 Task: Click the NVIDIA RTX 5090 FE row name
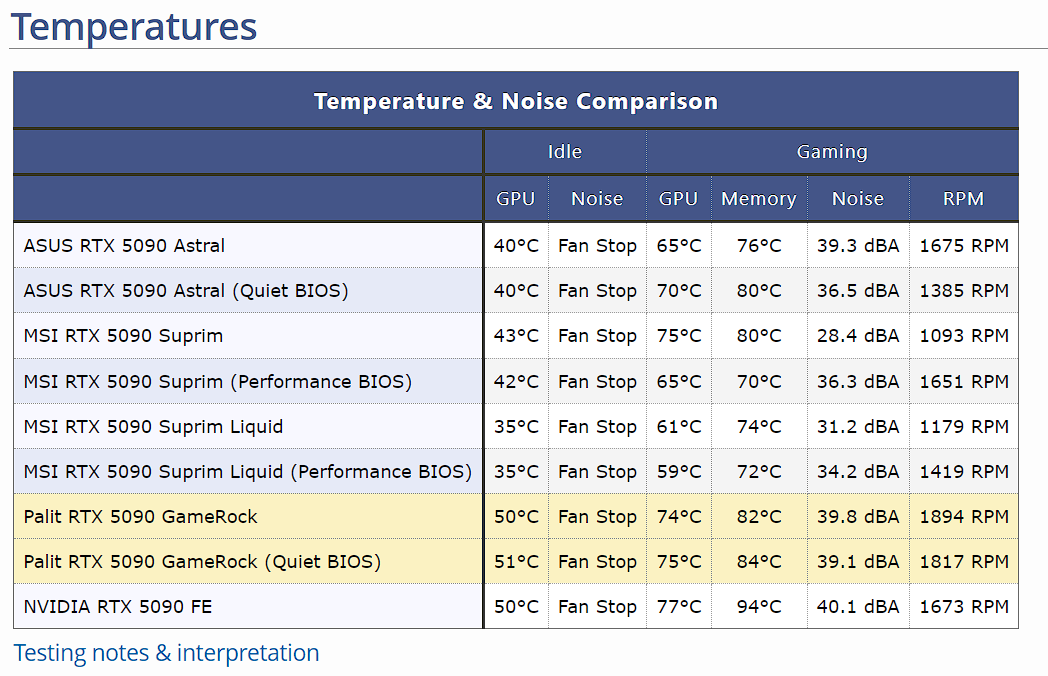click(x=118, y=607)
